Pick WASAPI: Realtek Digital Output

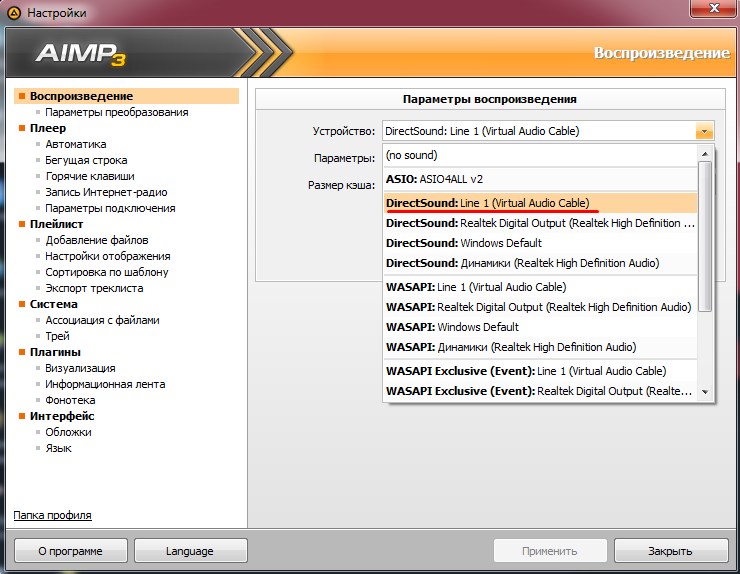[540, 307]
